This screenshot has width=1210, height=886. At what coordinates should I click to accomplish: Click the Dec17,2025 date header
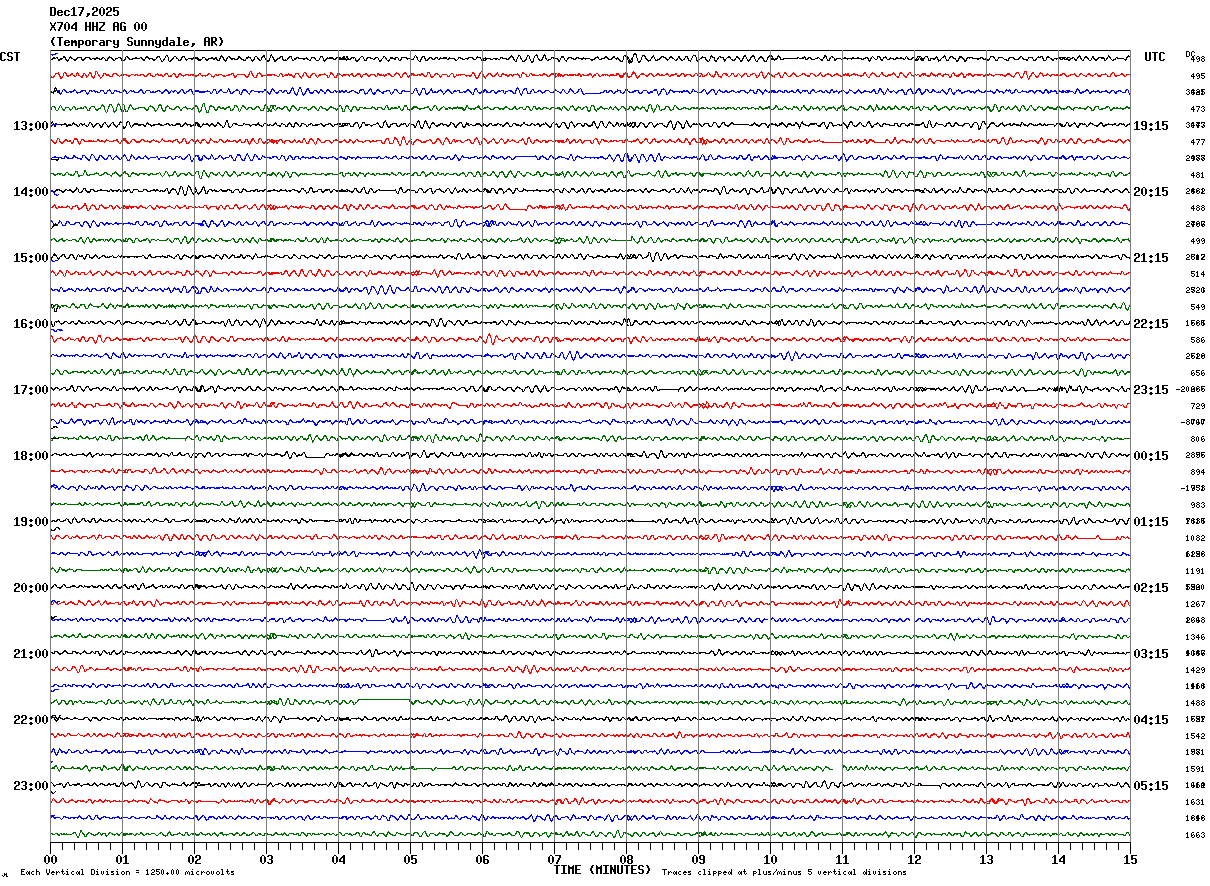84,12
